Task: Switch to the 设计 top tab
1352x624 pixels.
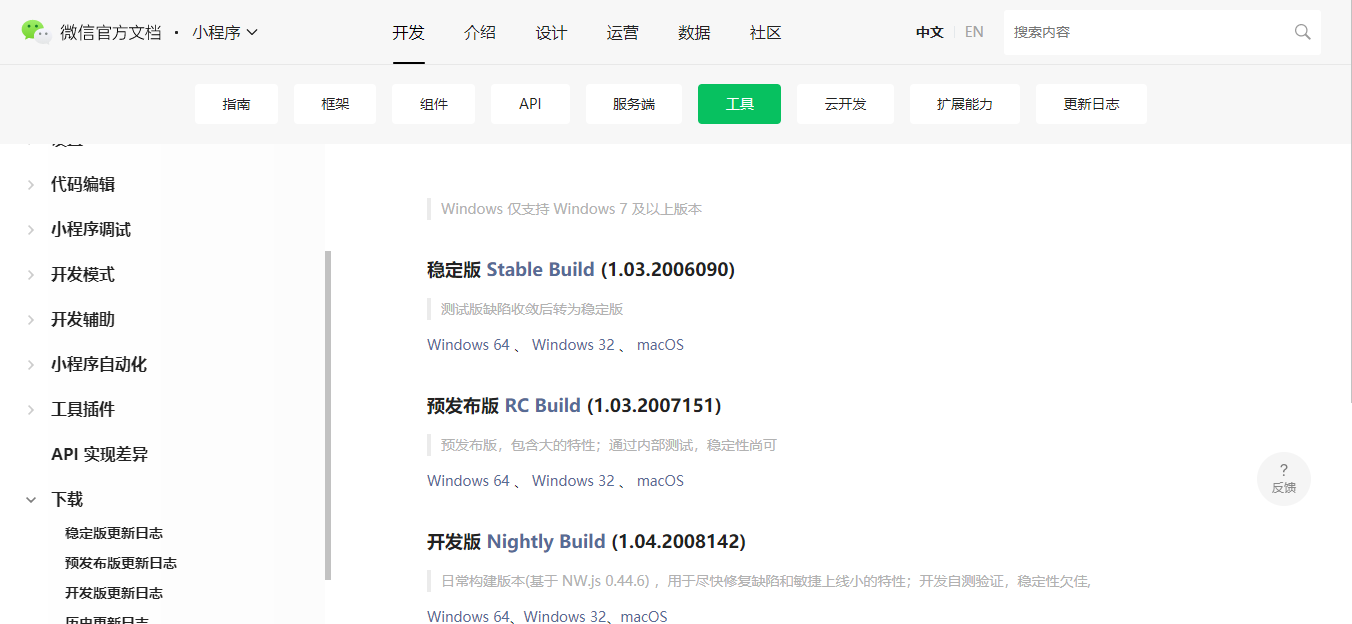Action: 551,32
